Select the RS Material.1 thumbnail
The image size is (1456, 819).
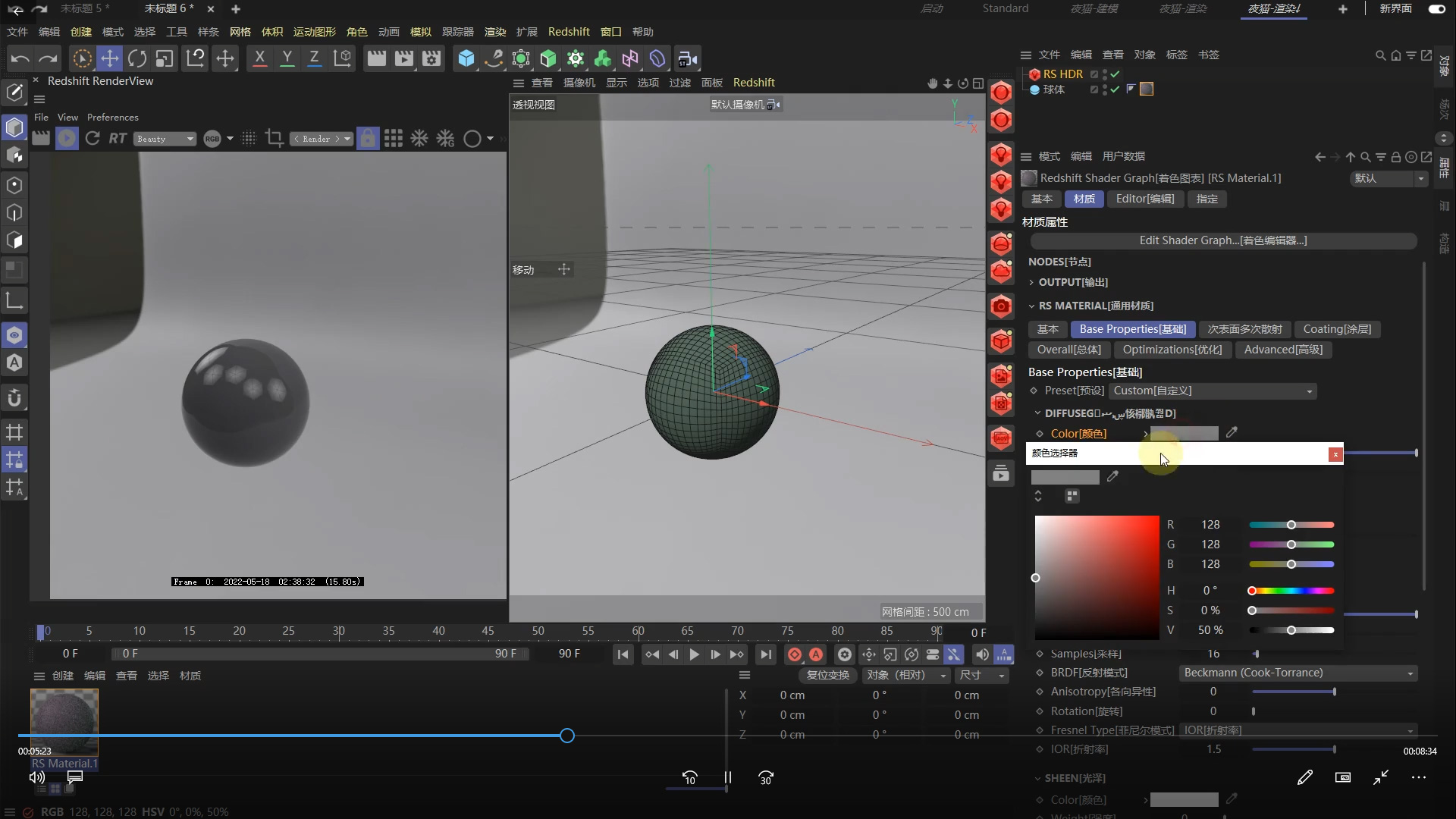(64, 723)
